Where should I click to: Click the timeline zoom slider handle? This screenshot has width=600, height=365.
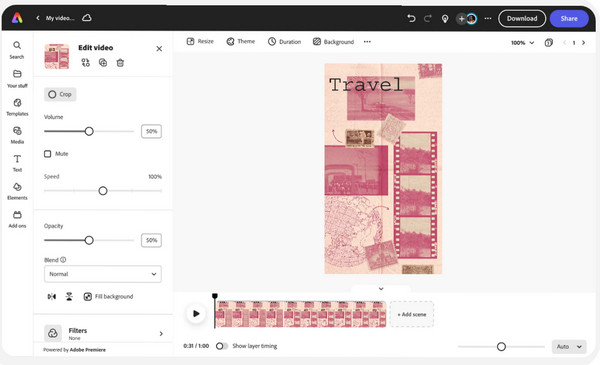tap(501, 347)
